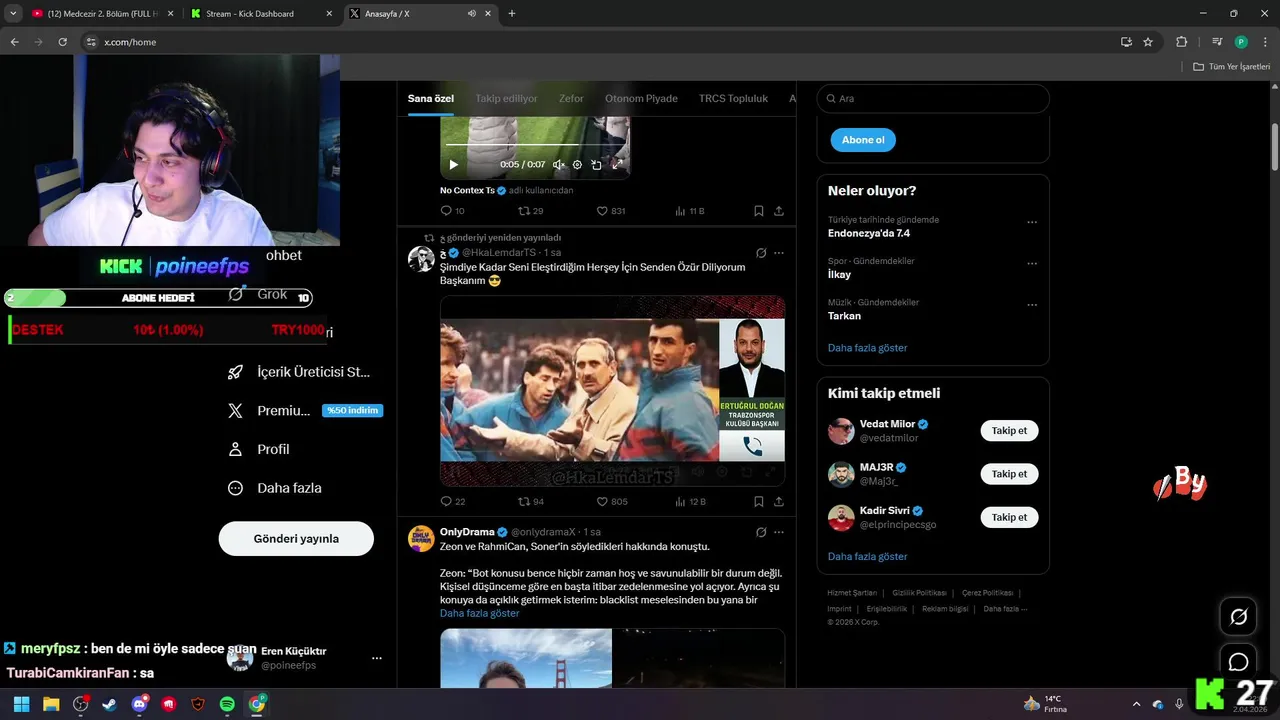1280x720 pixels.
Task: Open Grok icon on the OnlyDrama post
Action: (x=761, y=532)
